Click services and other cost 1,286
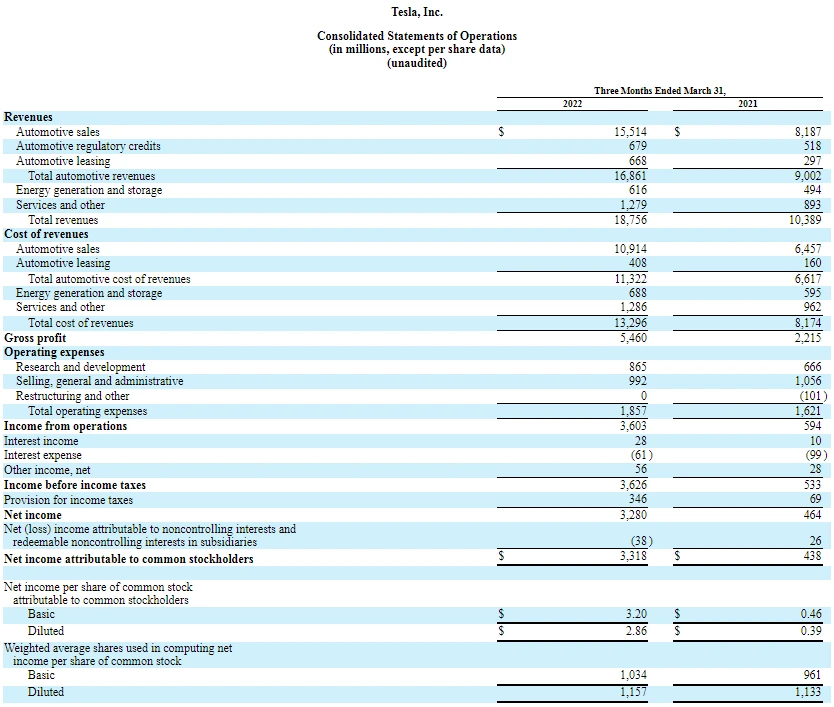This screenshot has width=834, height=707. (x=633, y=307)
